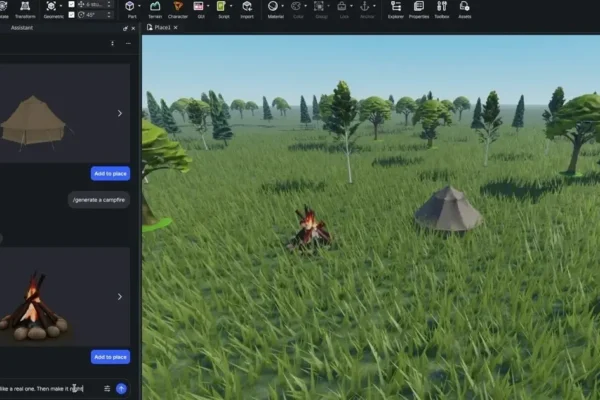
Task: Open the Properties panel
Action: pyautogui.click(x=419, y=9)
